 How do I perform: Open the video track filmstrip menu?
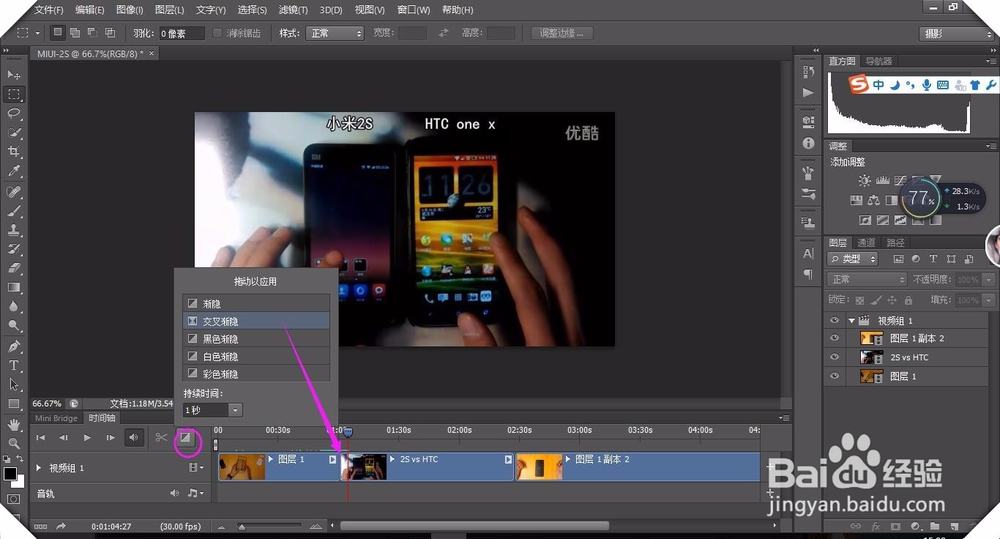click(x=196, y=468)
